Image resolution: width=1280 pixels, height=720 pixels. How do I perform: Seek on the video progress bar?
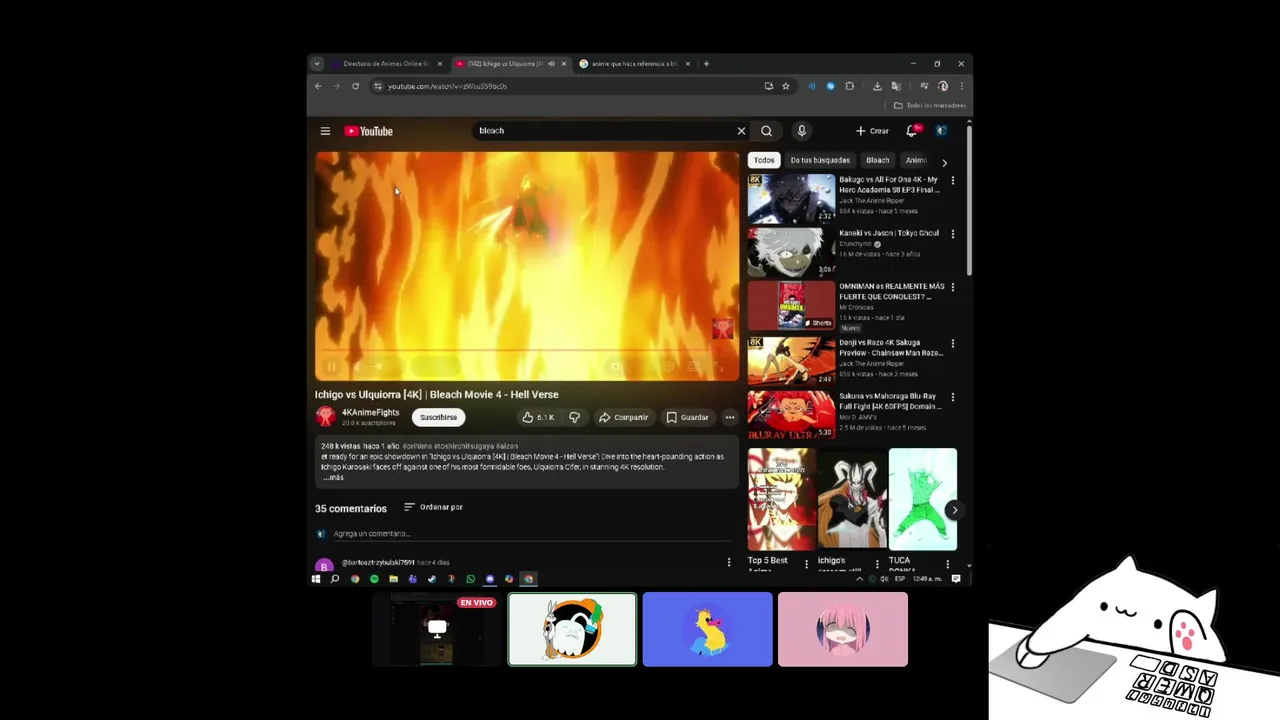pyautogui.click(x=527, y=351)
